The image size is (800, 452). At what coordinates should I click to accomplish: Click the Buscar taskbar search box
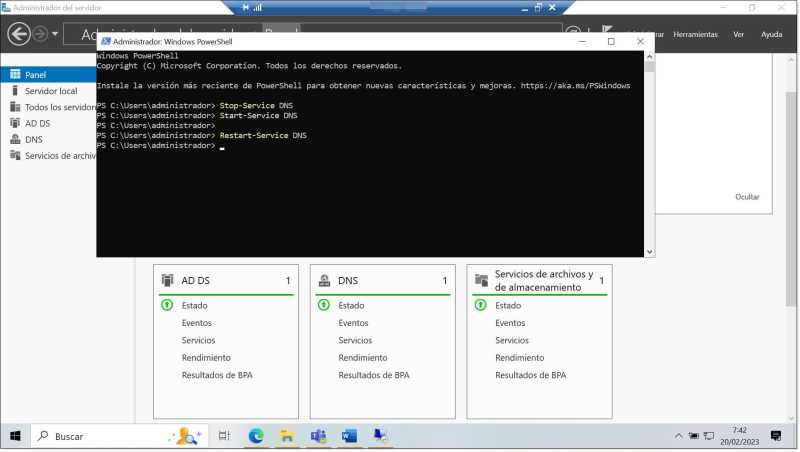[120, 436]
